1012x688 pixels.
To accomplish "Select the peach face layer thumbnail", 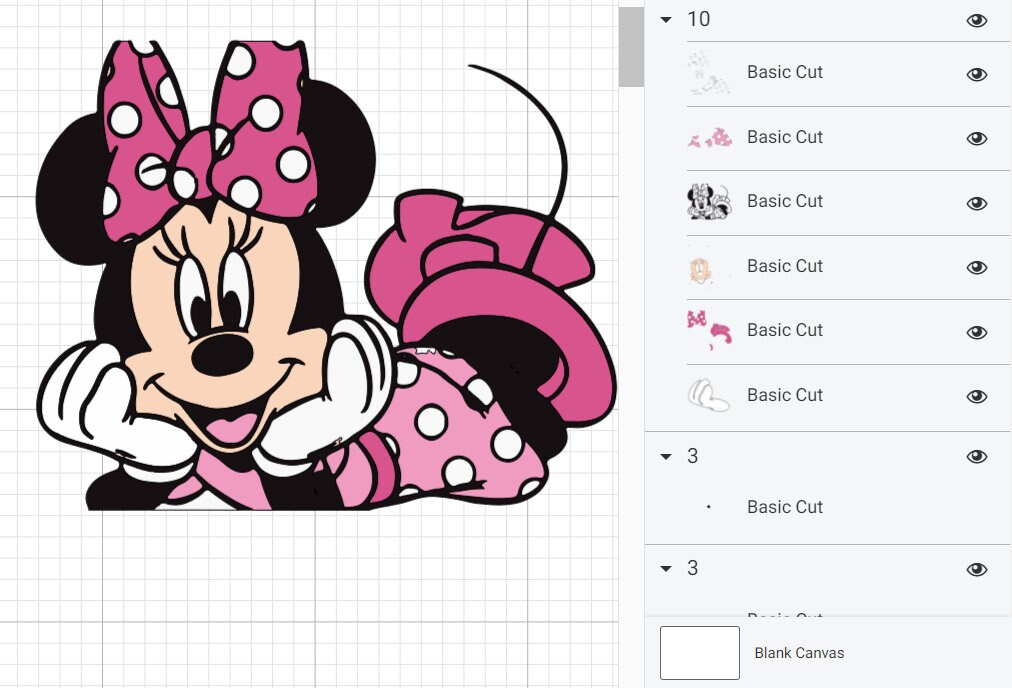I will pos(710,266).
